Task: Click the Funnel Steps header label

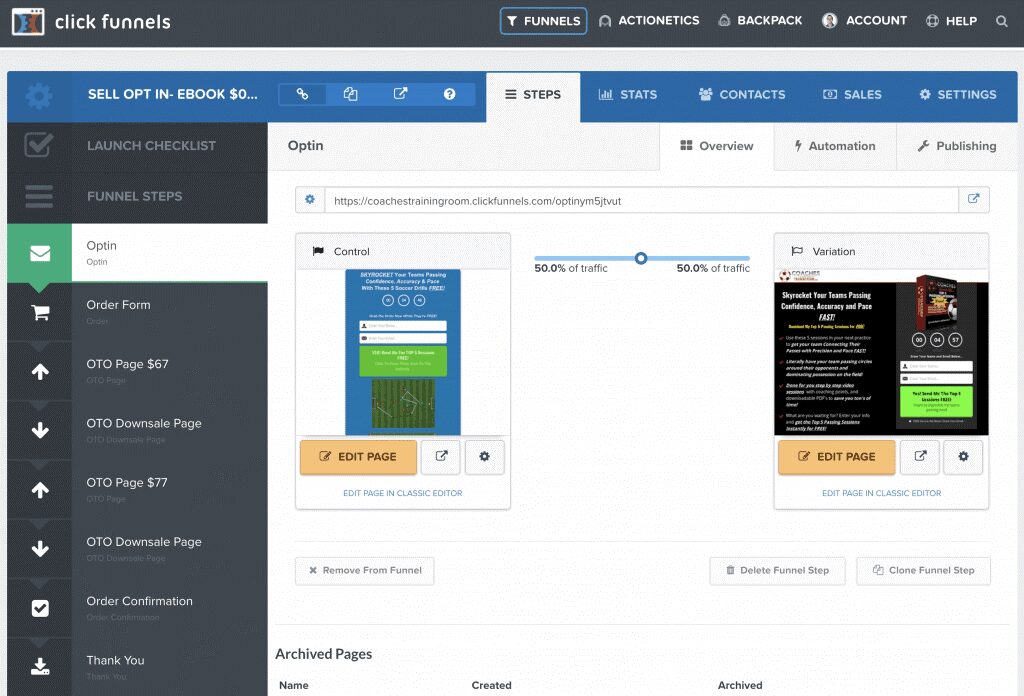Action: pos(135,196)
